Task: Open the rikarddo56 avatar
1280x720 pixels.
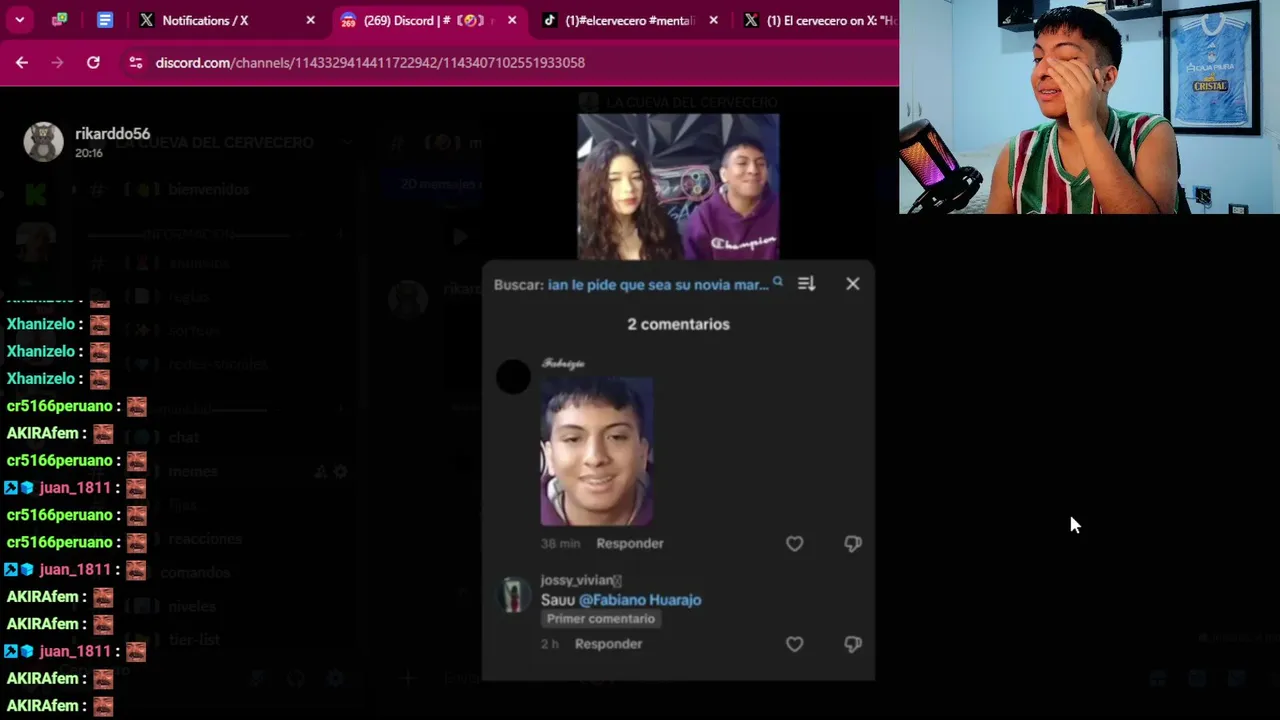Action: point(44,142)
